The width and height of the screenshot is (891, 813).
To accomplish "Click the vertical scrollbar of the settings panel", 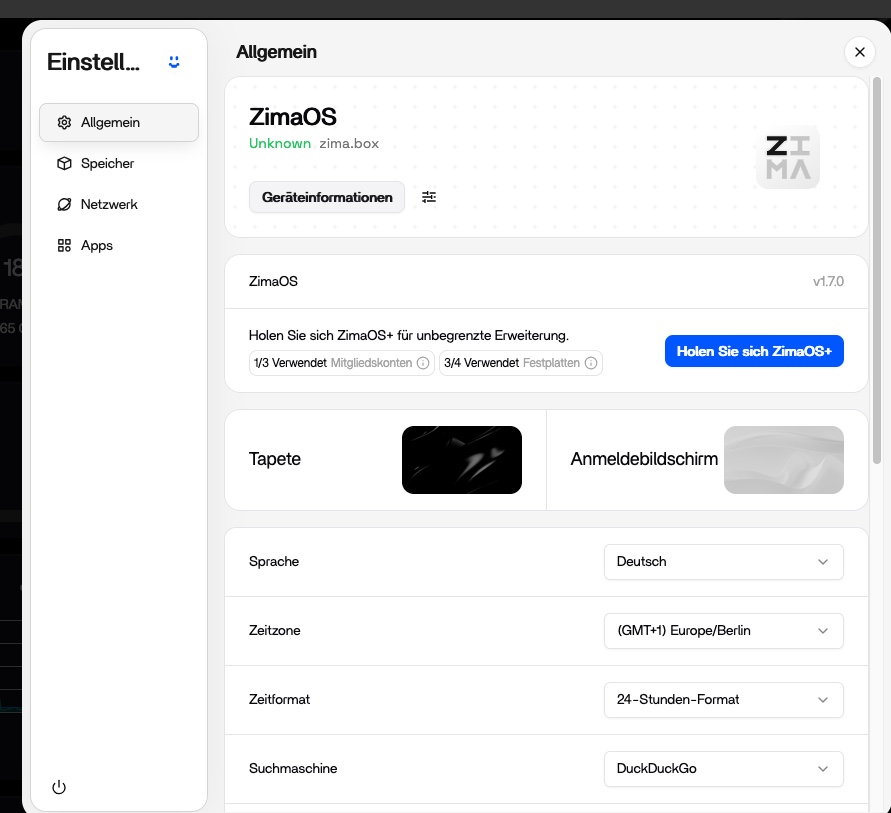I will 877,271.
